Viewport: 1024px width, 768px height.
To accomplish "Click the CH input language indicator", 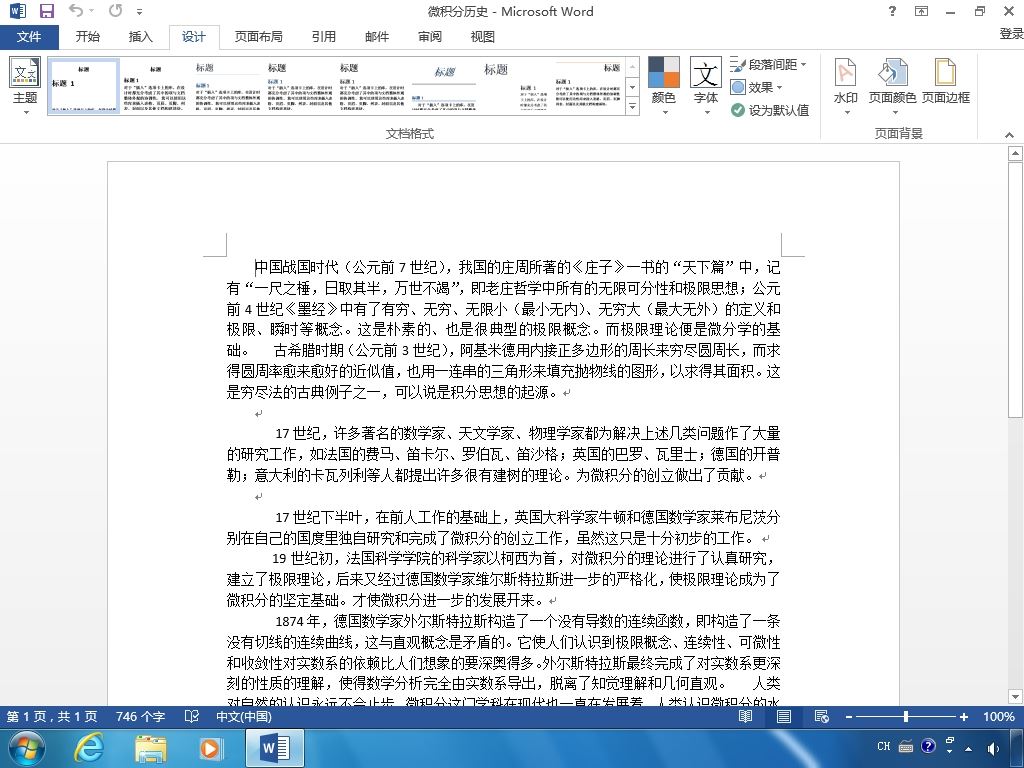I will 884,746.
